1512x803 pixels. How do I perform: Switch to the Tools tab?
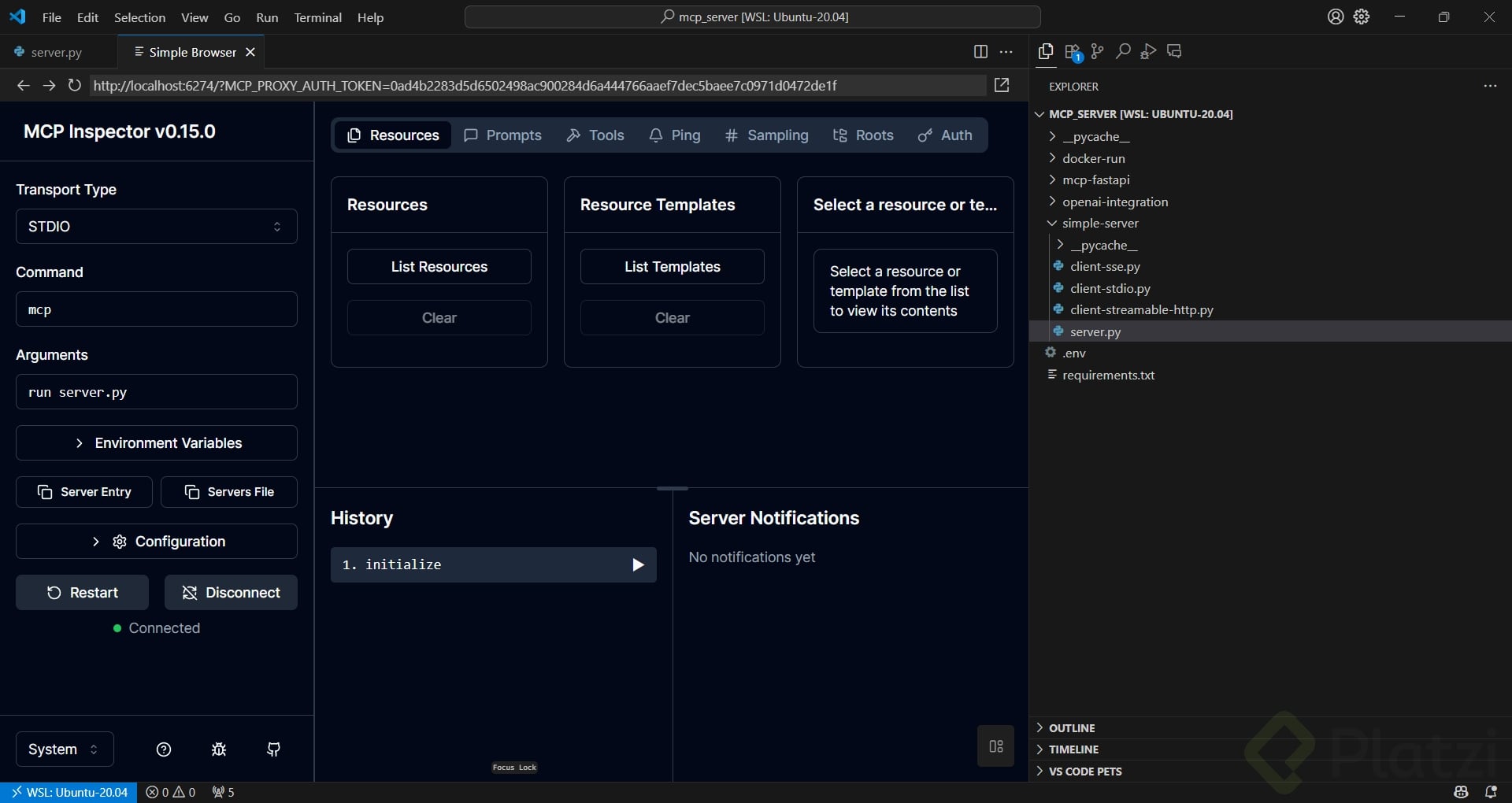(x=595, y=135)
